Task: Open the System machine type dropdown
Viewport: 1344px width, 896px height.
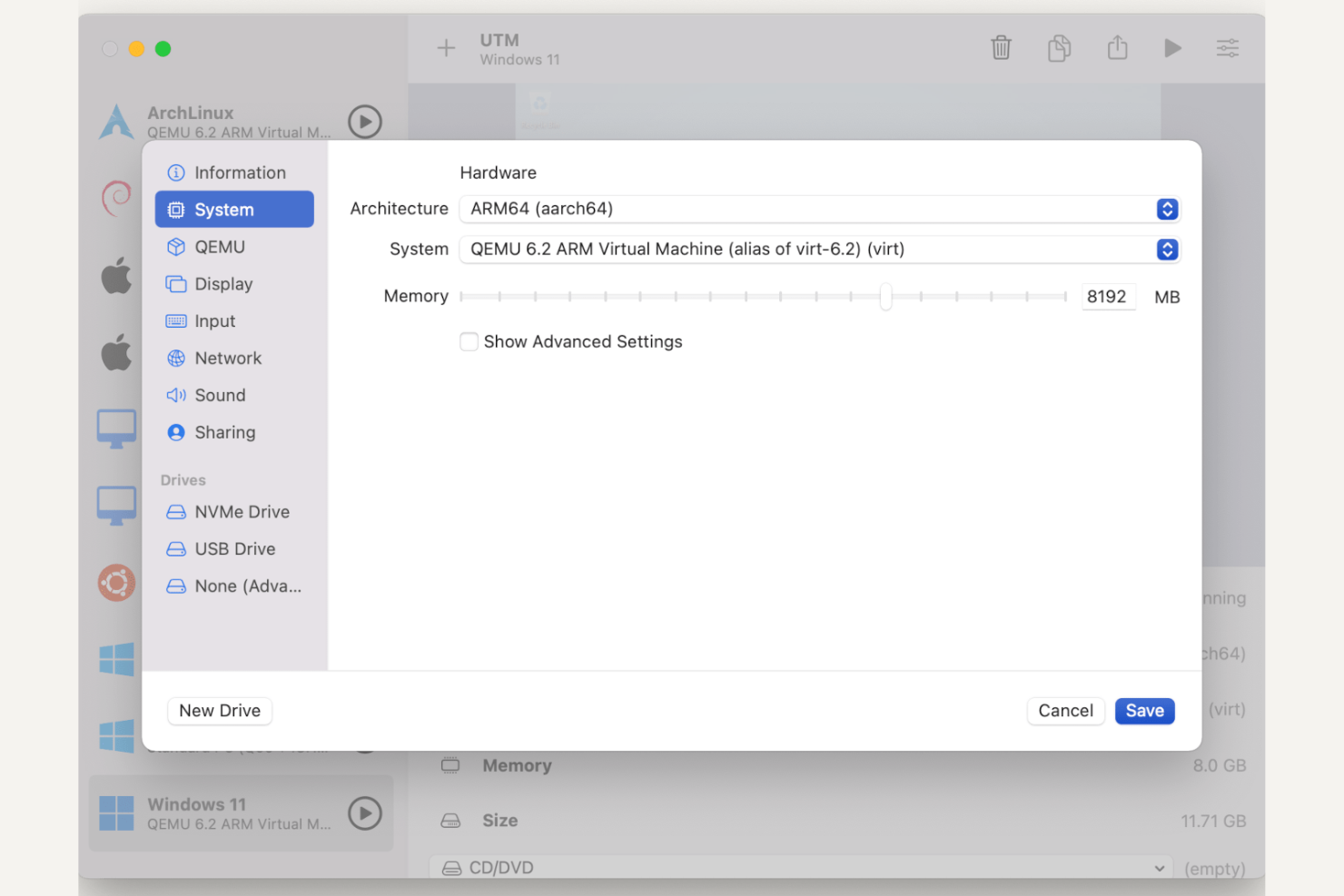Action: coord(819,249)
